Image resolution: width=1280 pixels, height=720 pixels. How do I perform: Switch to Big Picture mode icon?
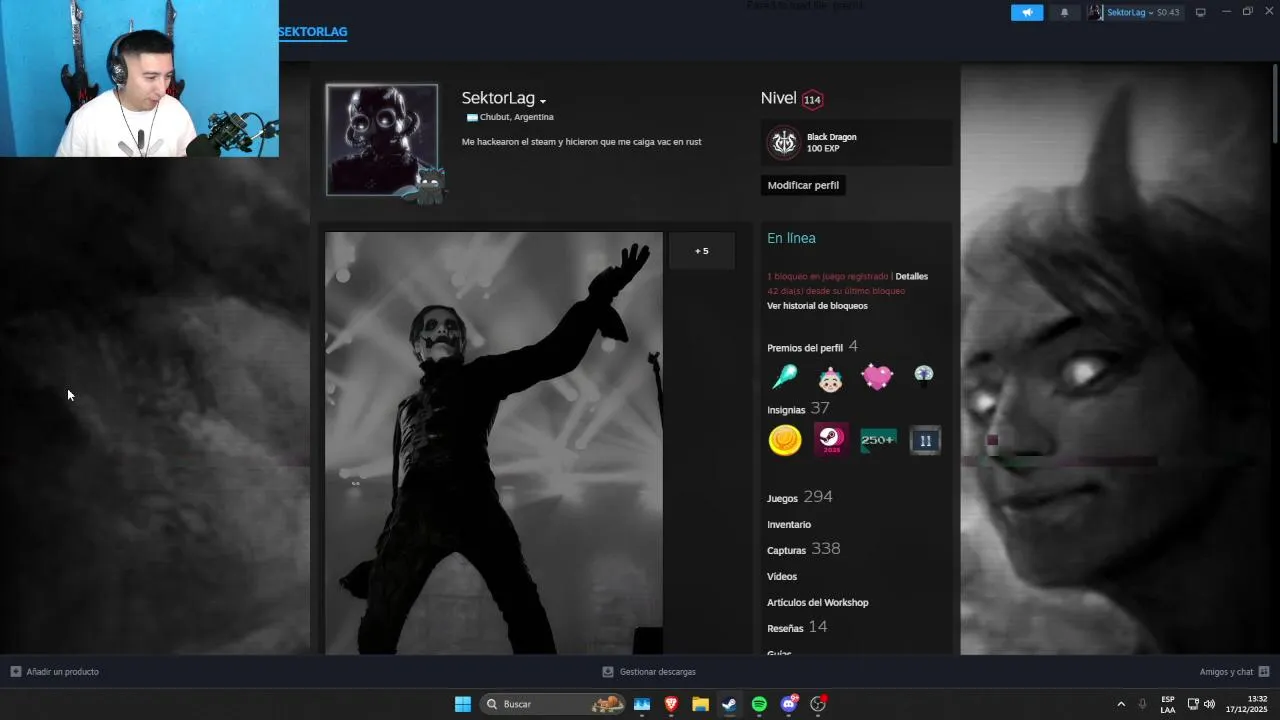1201,12
